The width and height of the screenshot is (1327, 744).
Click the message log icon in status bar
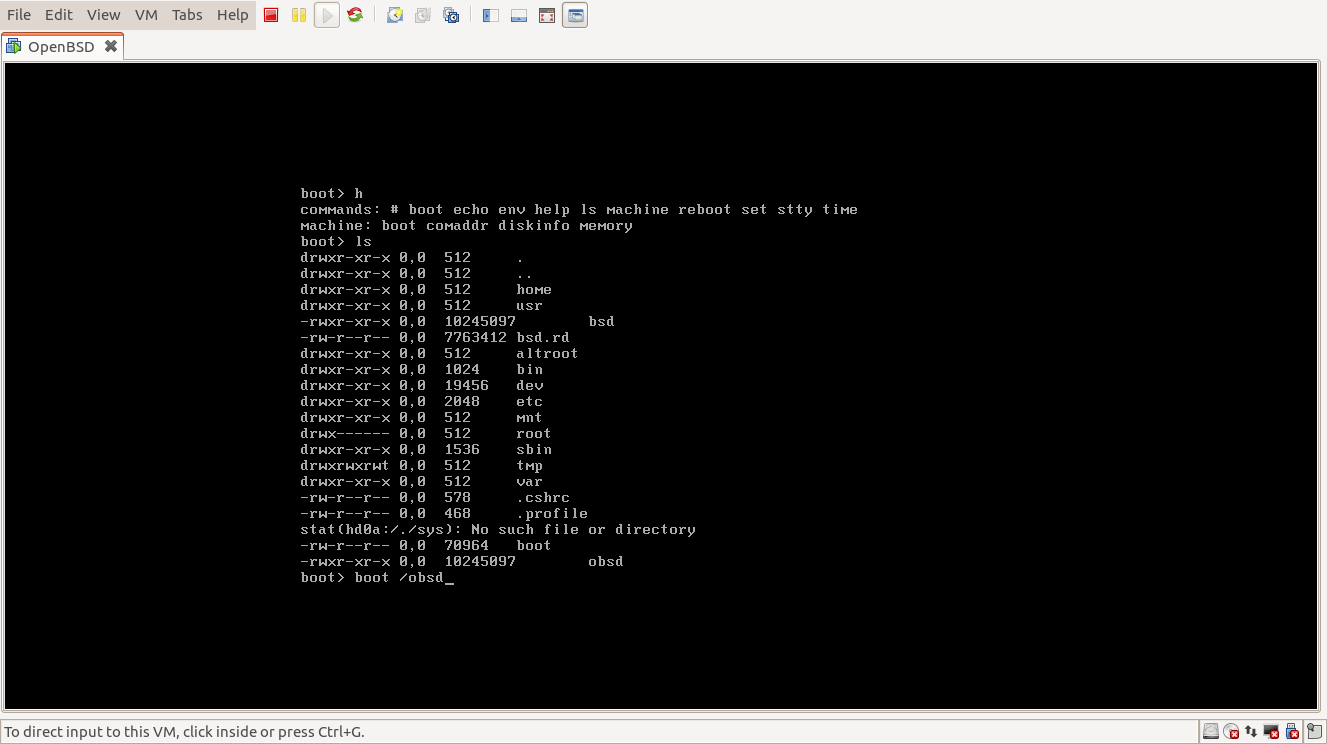[x=1312, y=731]
